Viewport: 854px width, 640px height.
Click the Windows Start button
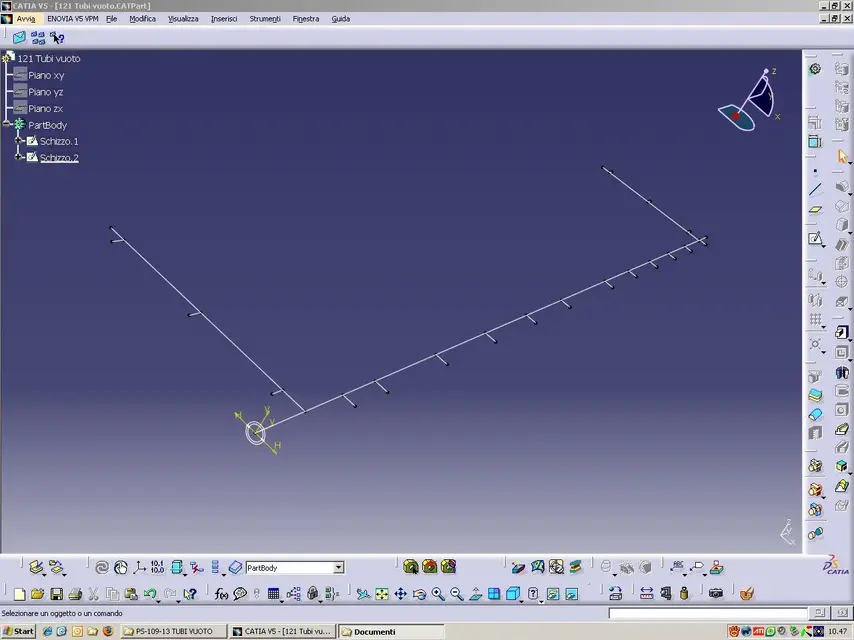click(18, 631)
